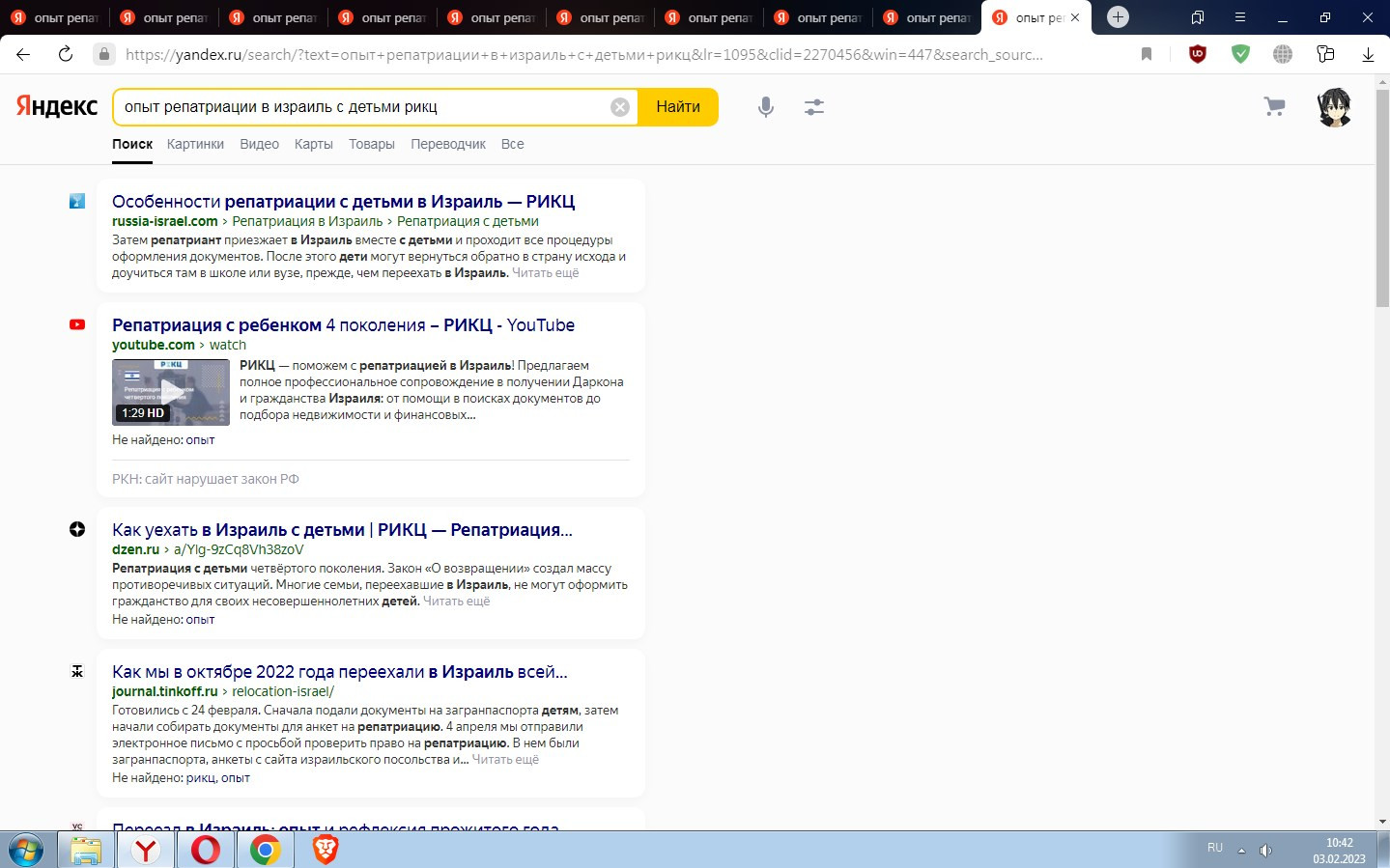
Task: Open the browser hamburger menu
Action: click(x=1240, y=17)
